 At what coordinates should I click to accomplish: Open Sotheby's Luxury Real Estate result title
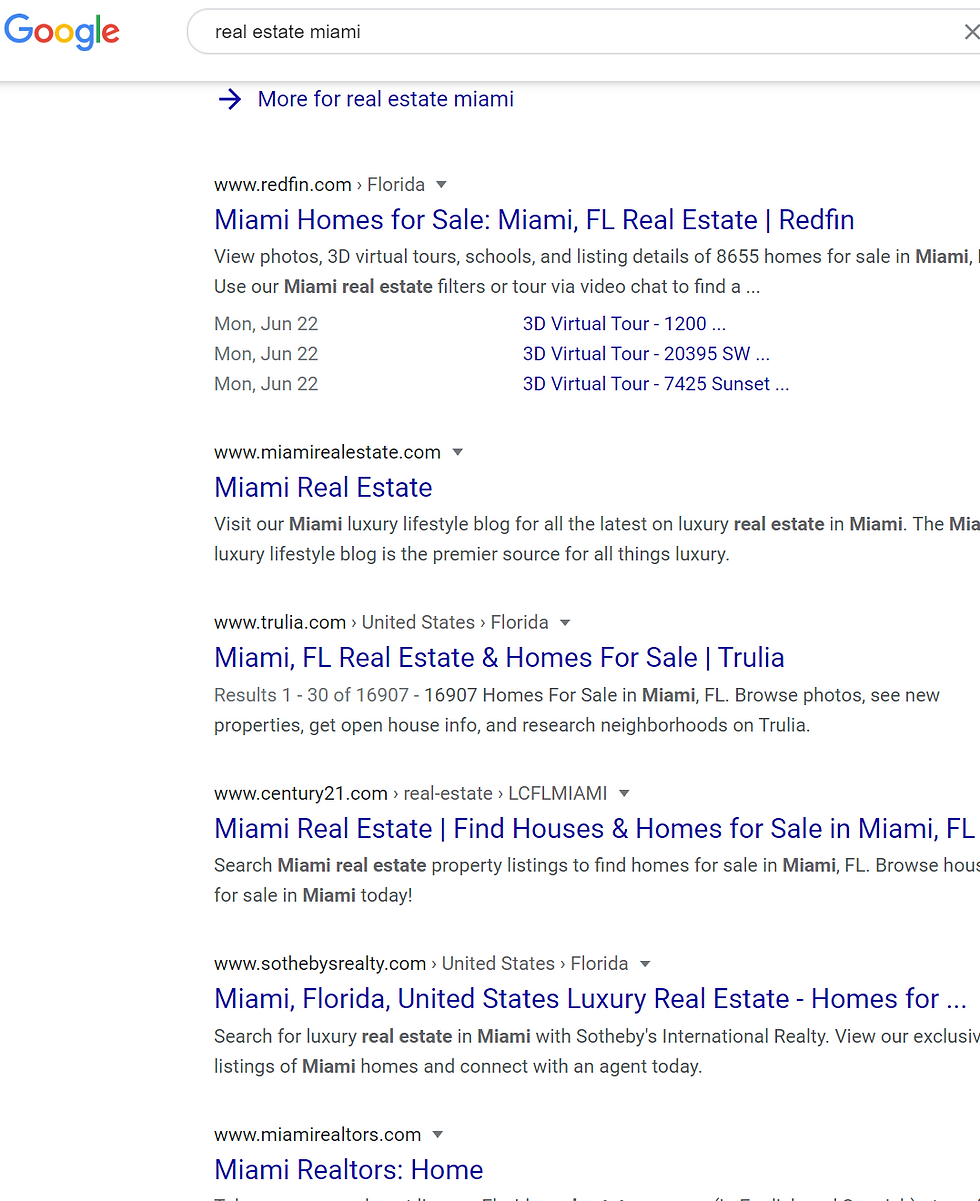590,998
